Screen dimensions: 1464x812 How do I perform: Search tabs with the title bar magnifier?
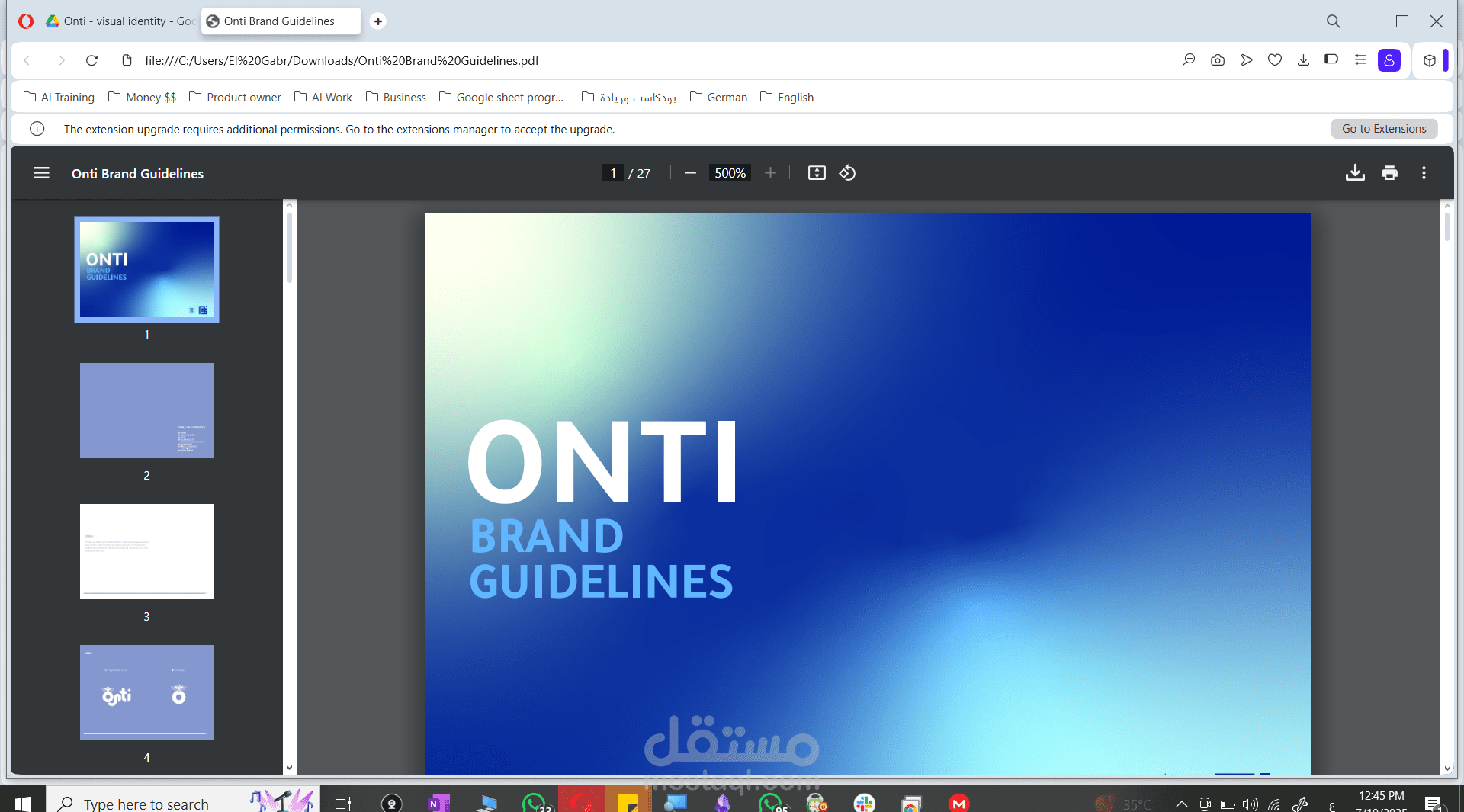coord(1333,21)
